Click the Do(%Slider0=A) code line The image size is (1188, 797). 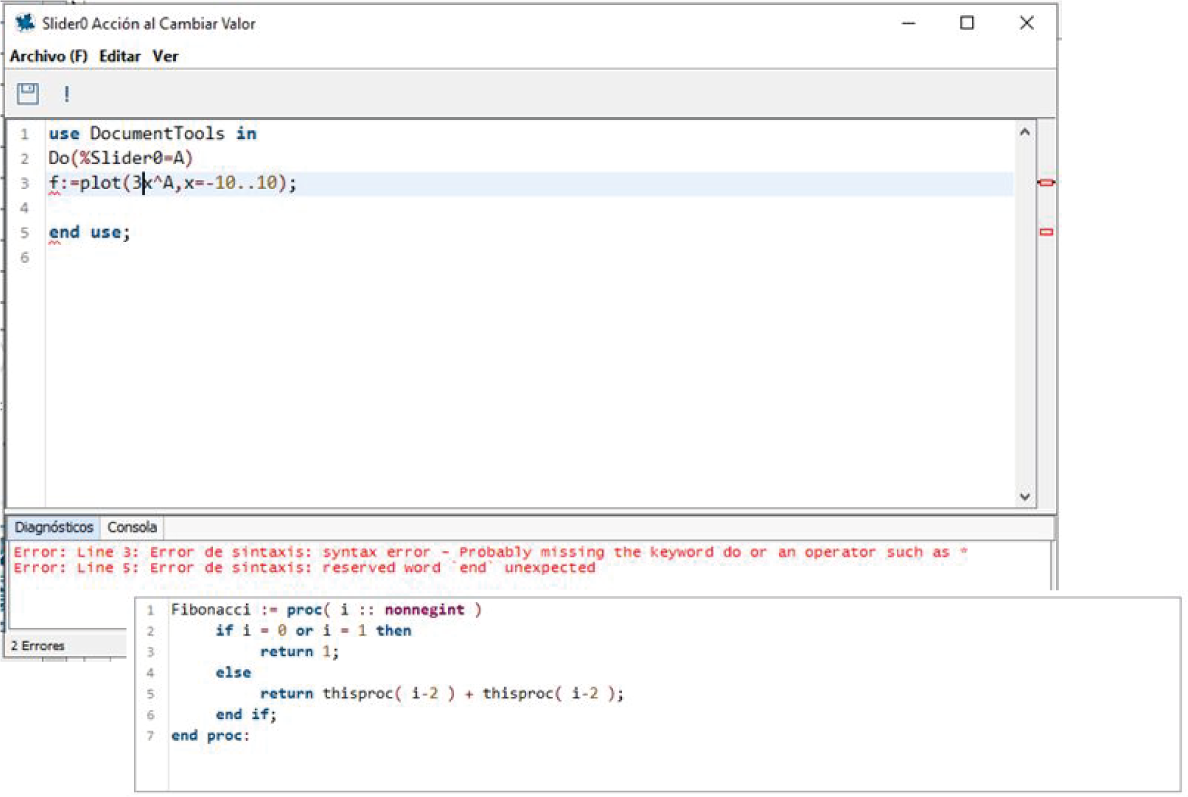120,158
